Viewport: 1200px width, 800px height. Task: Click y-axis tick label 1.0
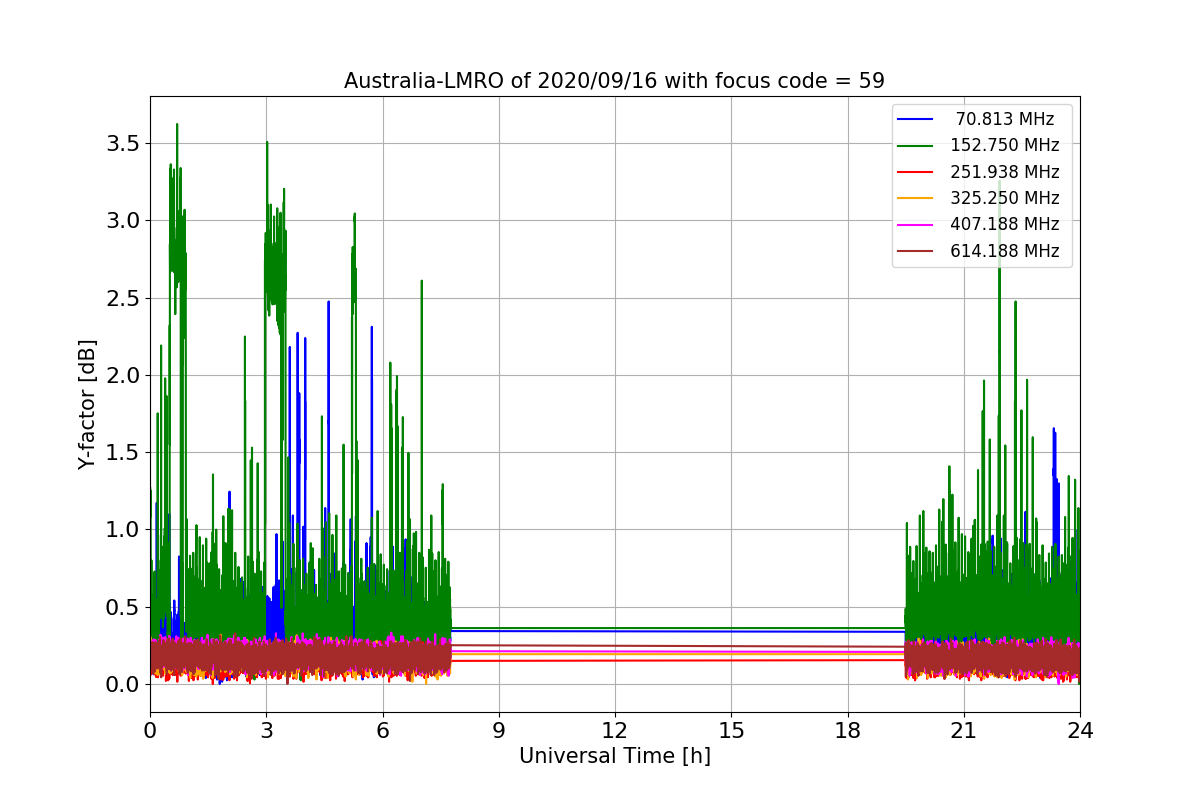121,530
